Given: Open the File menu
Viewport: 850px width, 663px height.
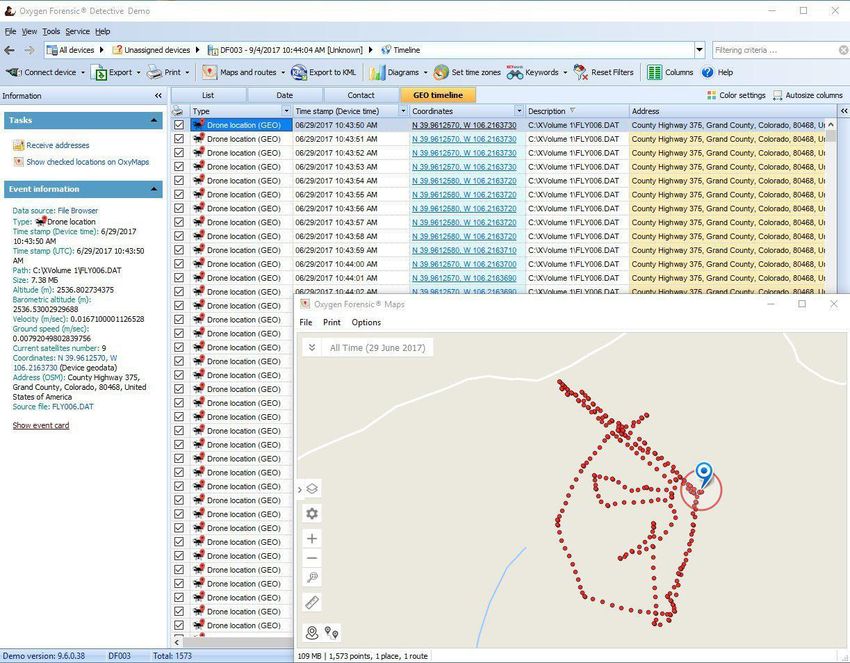Looking at the screenshot, I should [10, 31].
